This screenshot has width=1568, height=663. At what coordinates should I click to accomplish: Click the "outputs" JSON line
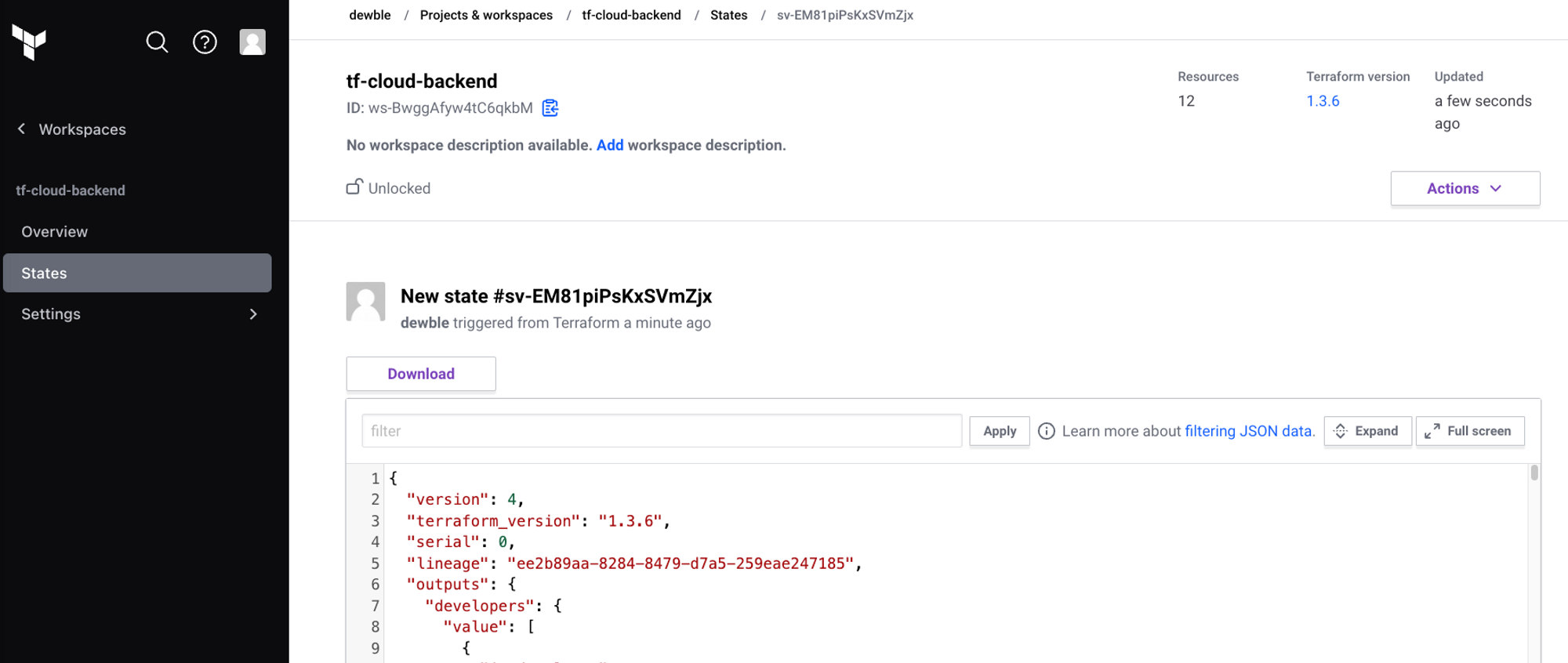[x=461, y=585]
